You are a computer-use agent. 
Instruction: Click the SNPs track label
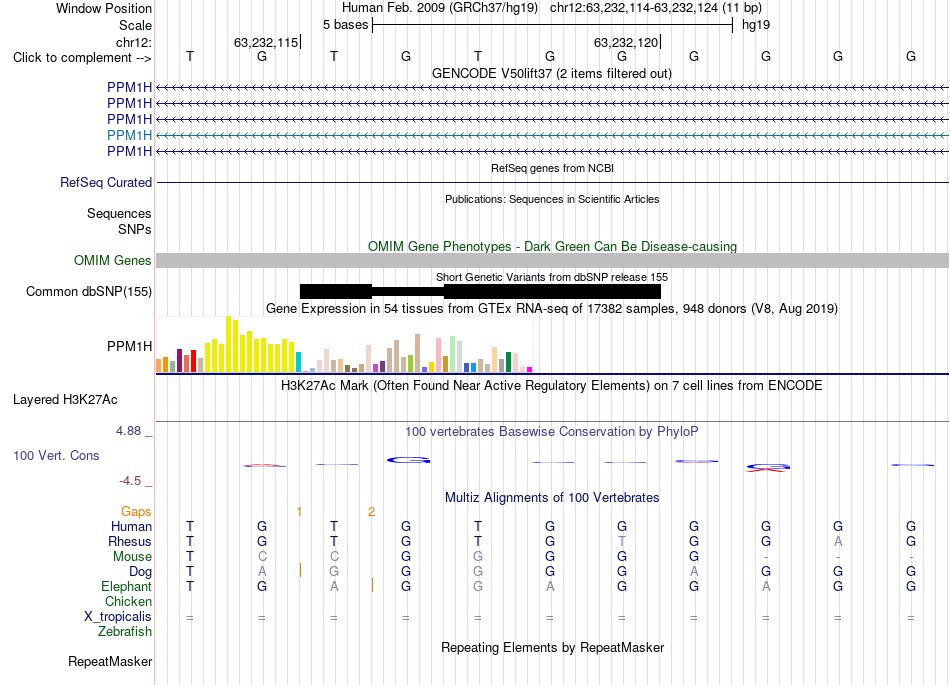pos(135,230)
